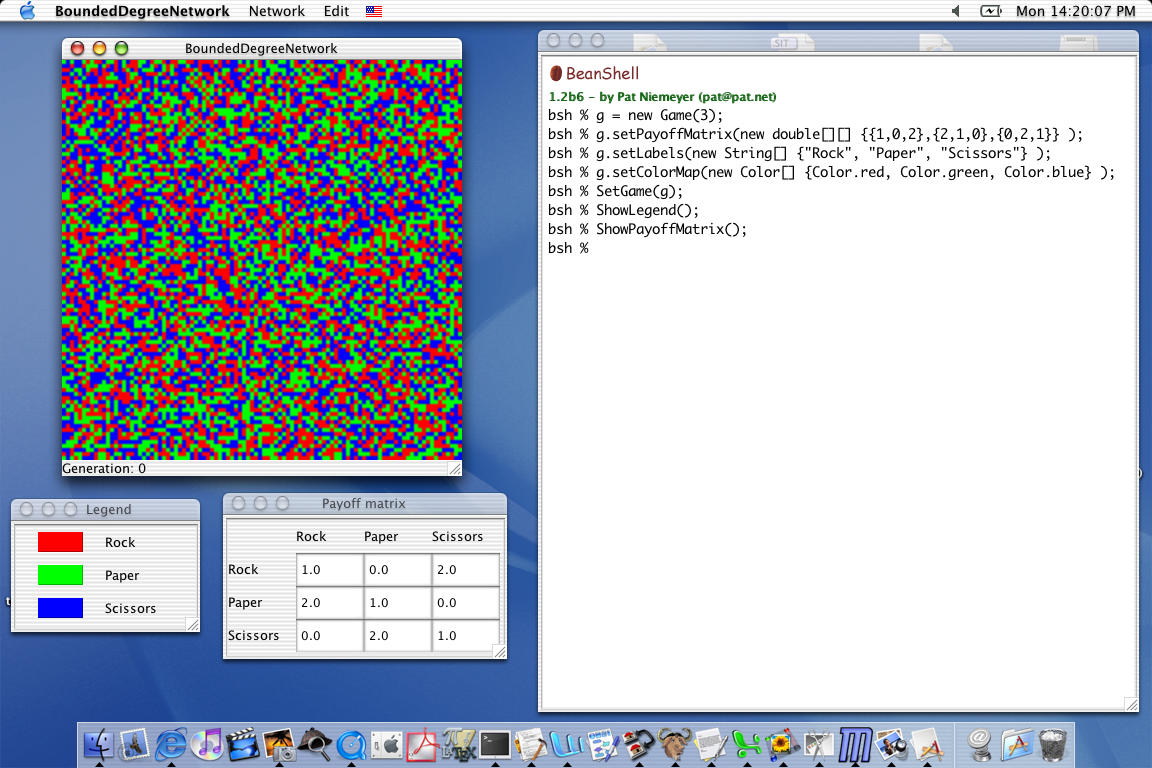1152x768 pixels.
Task: Launch Adobe Acrobat Reader from Dock
Action: [x=423, y=744]
